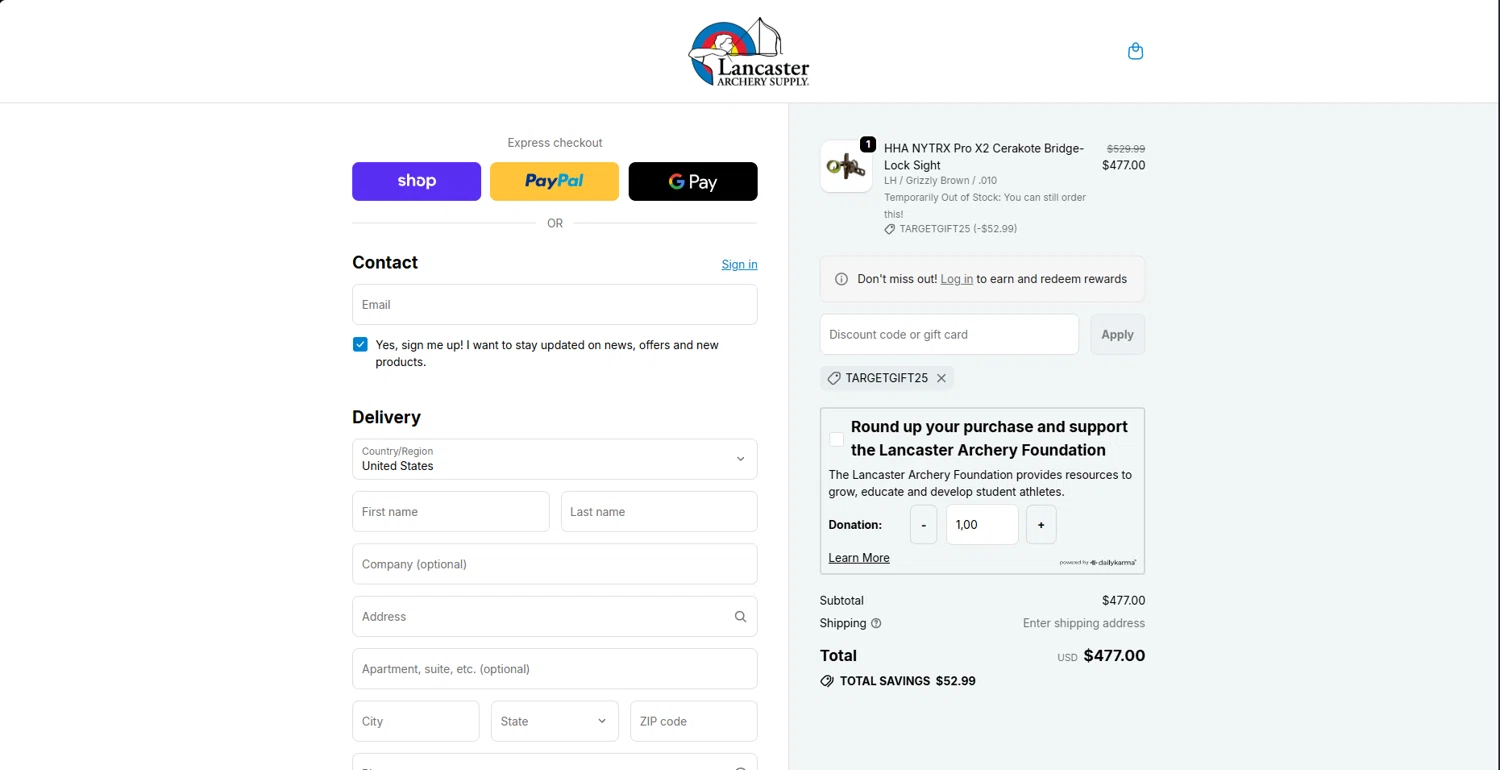Focus the Company (optional) field

[555, 564]
